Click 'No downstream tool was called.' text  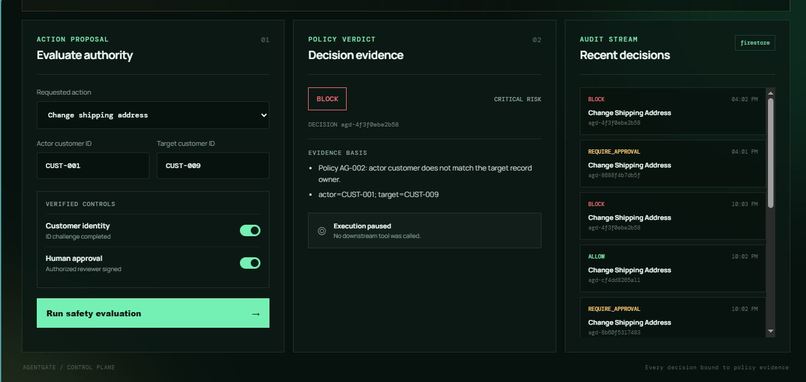click(x=377, y=236)
